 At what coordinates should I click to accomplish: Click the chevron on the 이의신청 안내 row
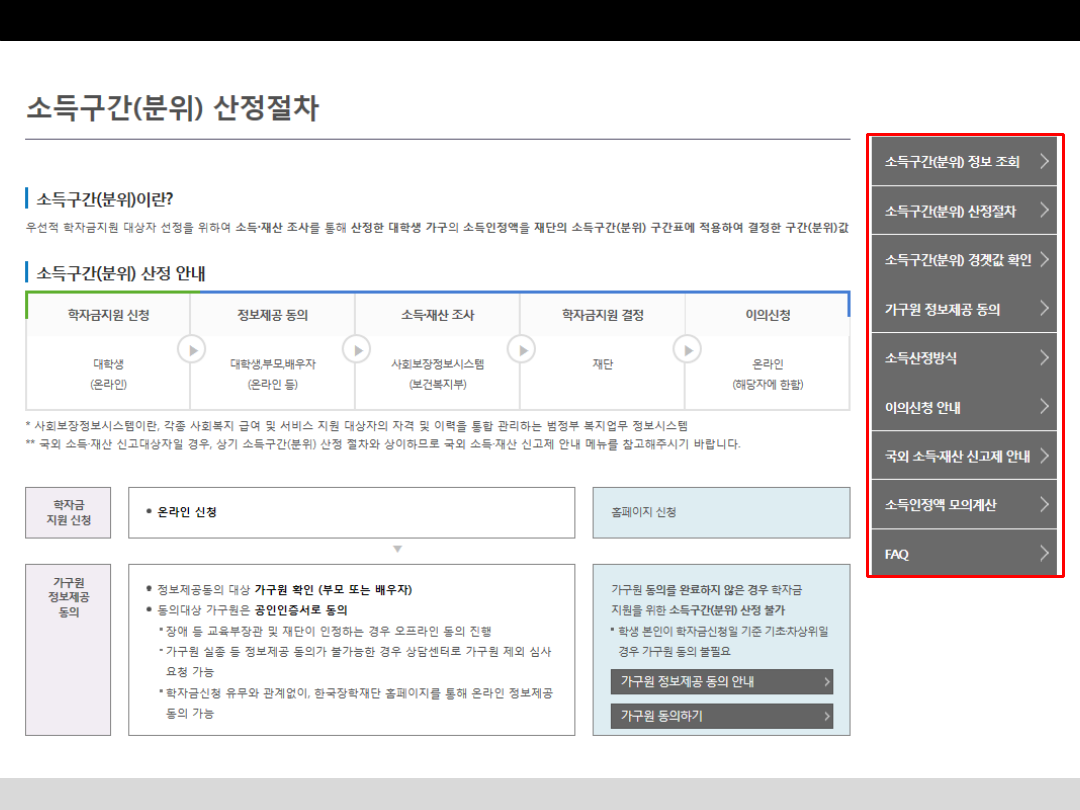pyautogui.click(x=1044, y=406)
